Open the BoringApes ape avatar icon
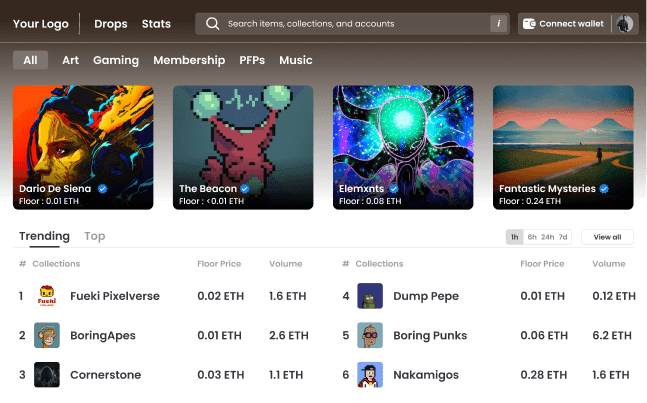647x403 pixels. point(47,335)
